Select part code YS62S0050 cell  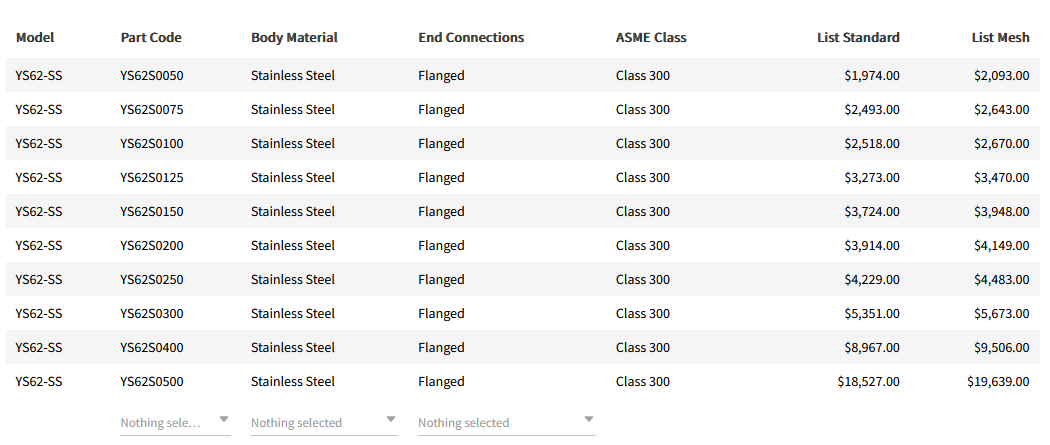click(152, 76)
